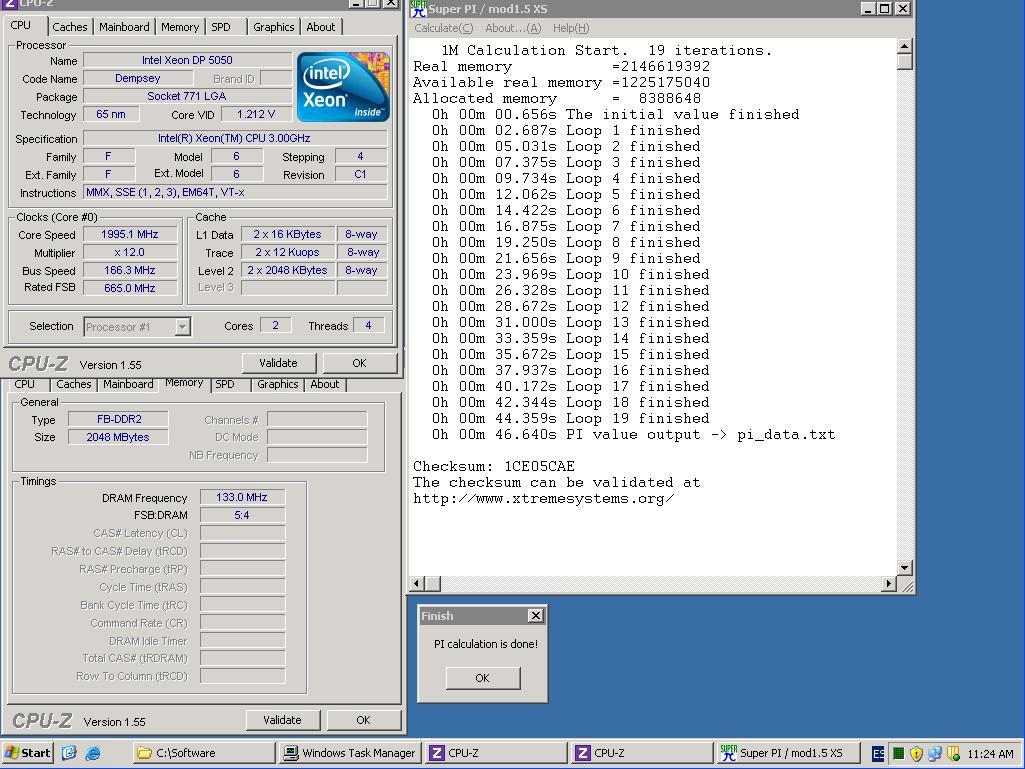Viewport: 1025px width, 769px height.
Task: Click the DRAM Frequency value 133.0 MHz
Action: pyautogui.click(x=242, y=497)
